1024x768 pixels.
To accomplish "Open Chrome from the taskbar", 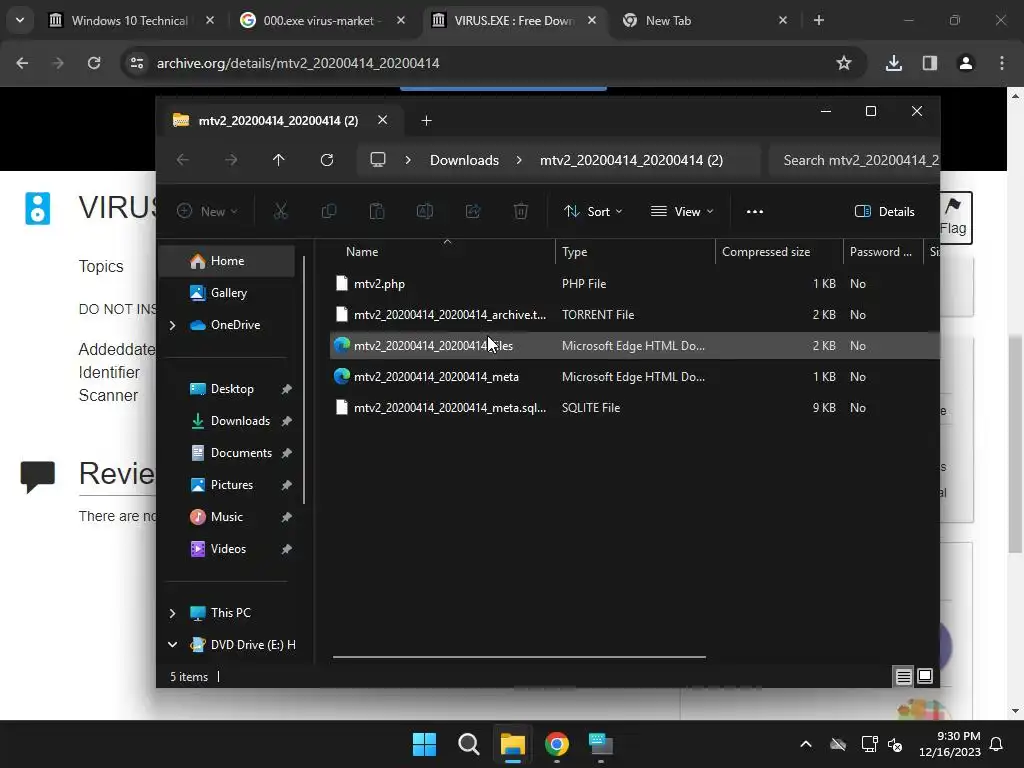I will (557, 744).
